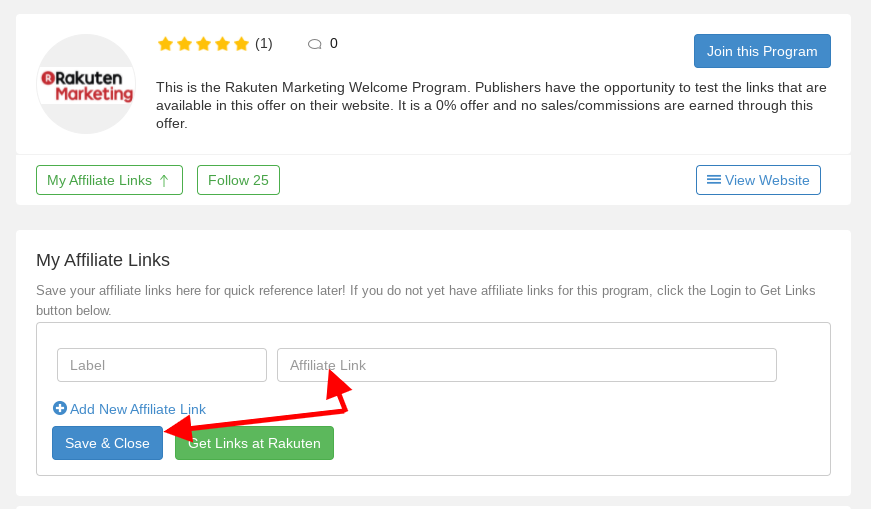
Task: Click the up arrow icon on My Affiliate Links
Action: pos(164,181)
